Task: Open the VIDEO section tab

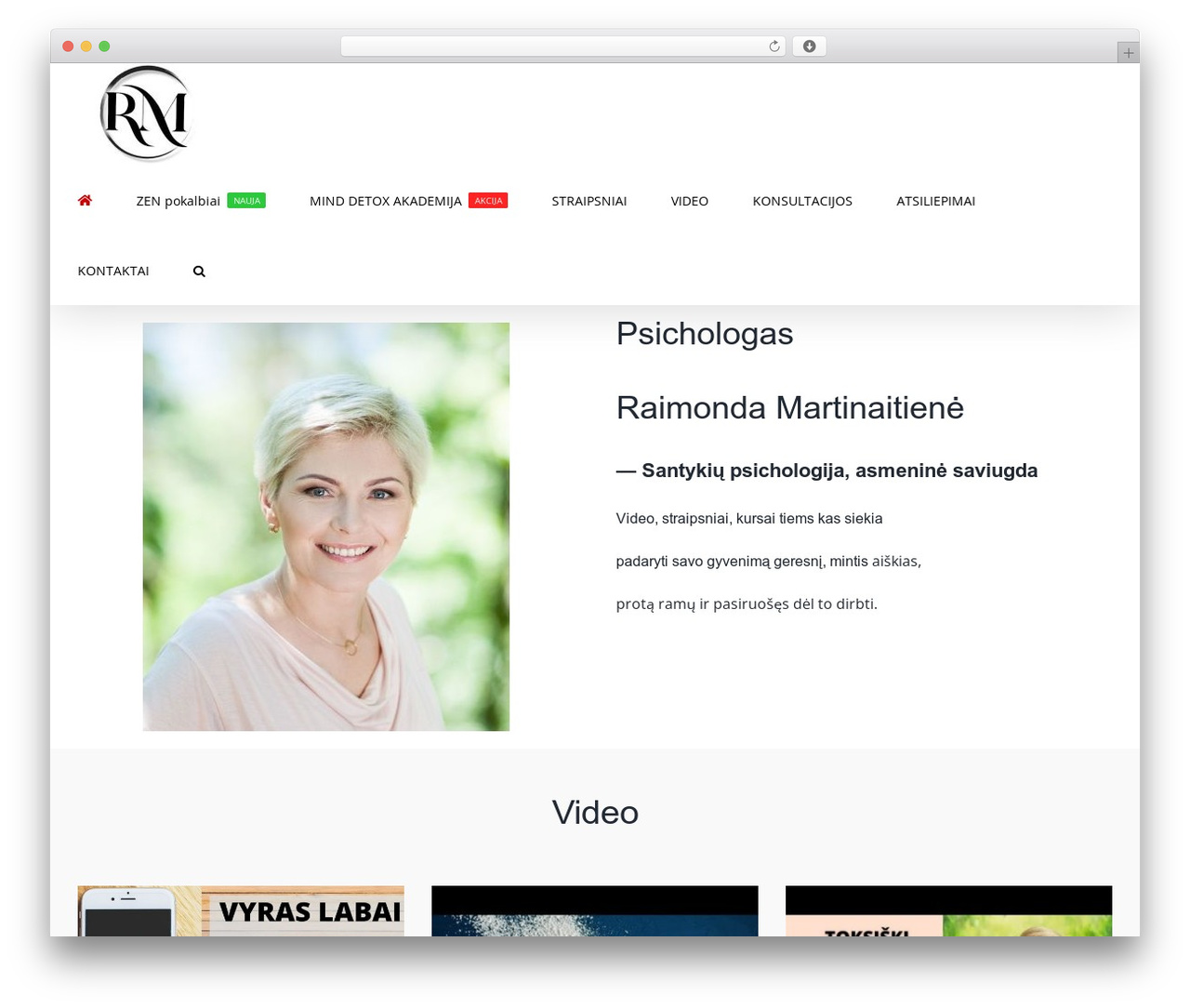Action: click(689, 201)
